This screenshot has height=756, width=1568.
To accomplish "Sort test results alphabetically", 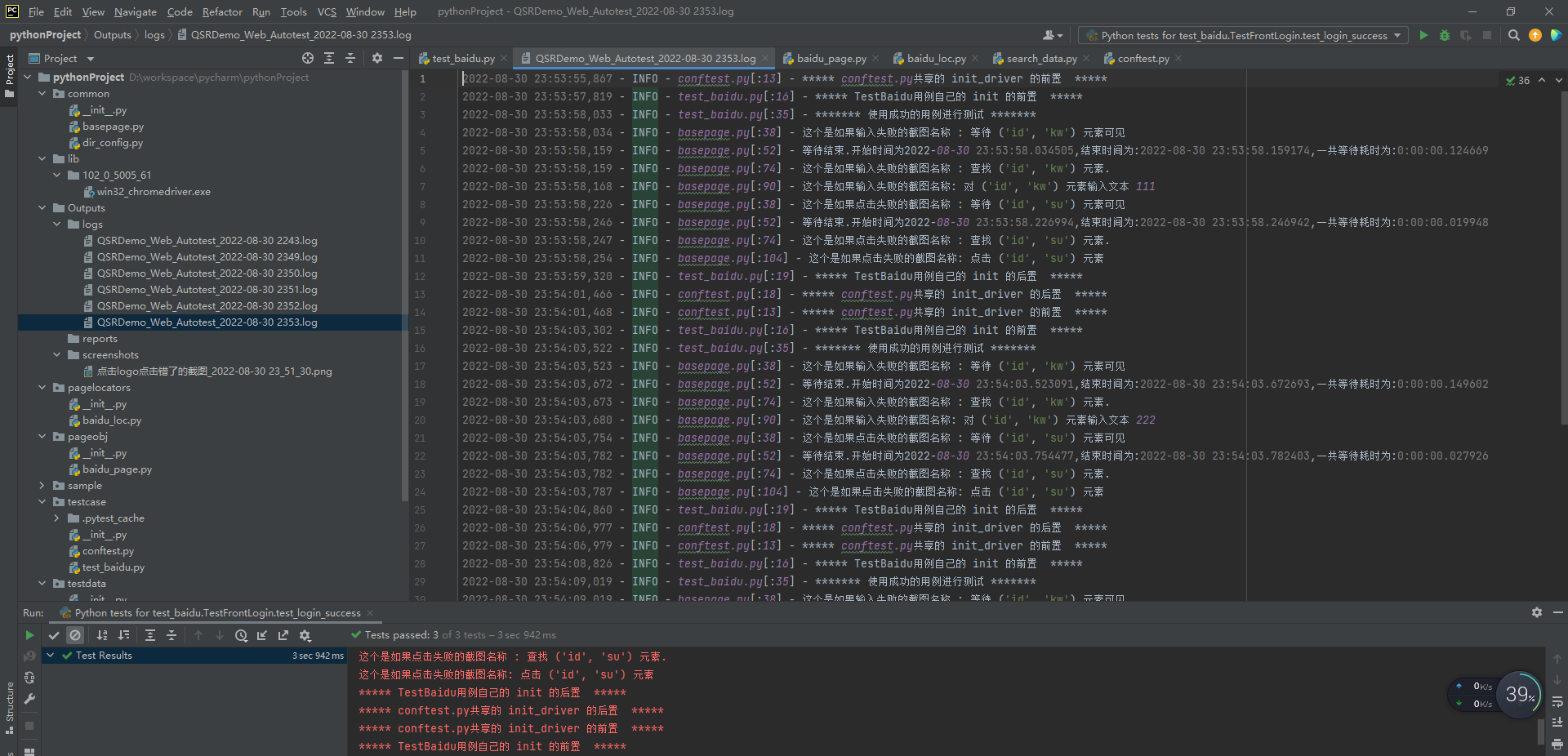I will 102,635.
